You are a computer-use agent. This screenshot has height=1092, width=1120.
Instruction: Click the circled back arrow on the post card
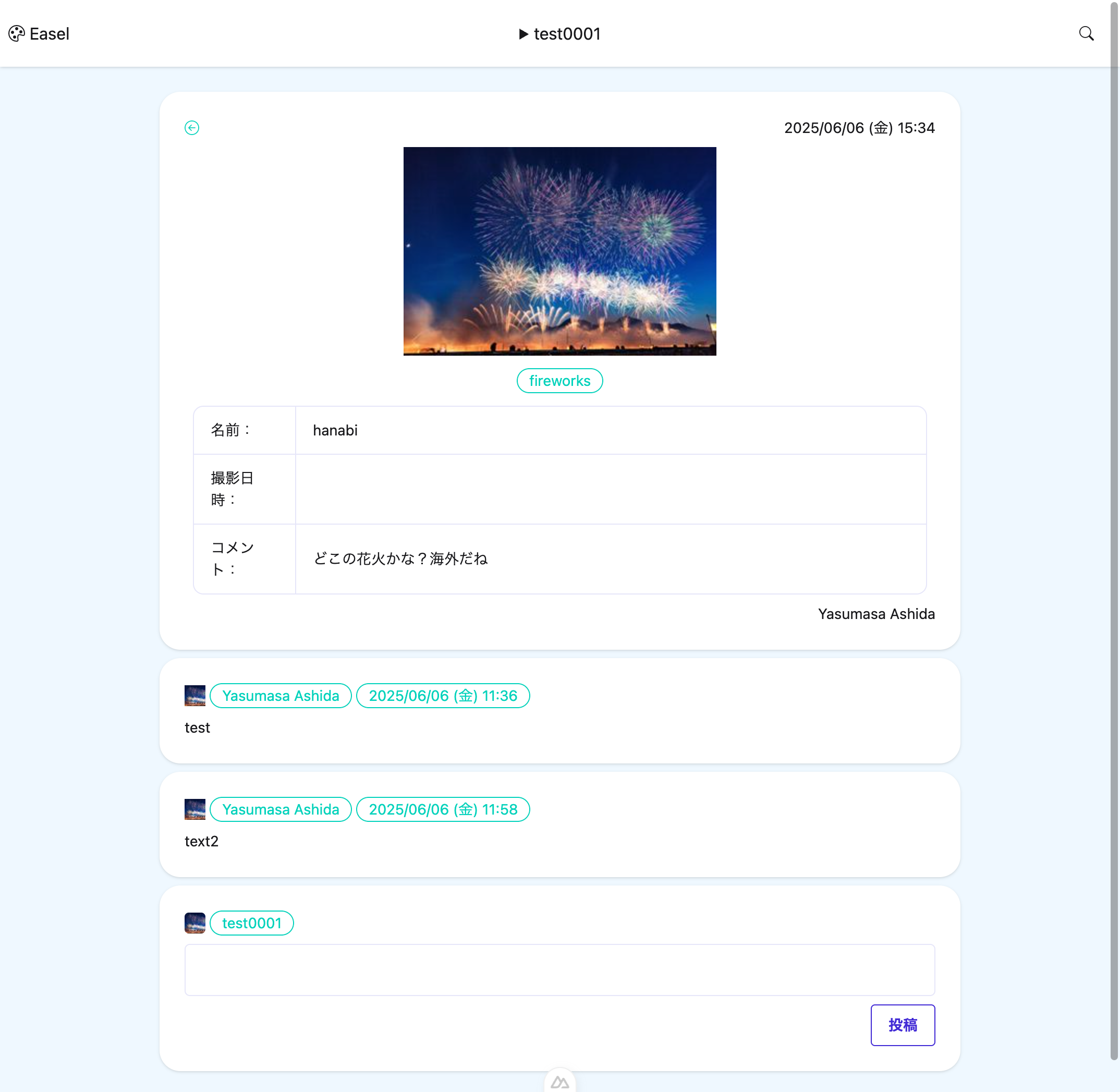191,128
